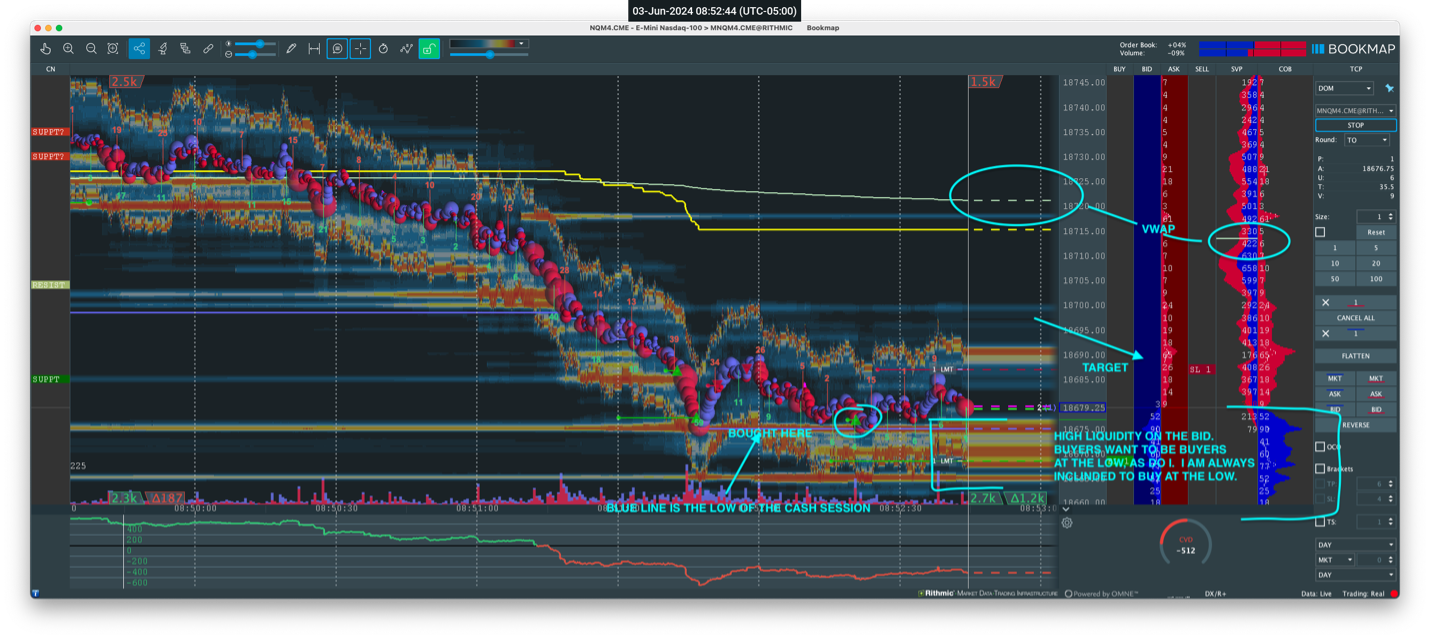Enable the OCO checkbox

coord(1320,447)
